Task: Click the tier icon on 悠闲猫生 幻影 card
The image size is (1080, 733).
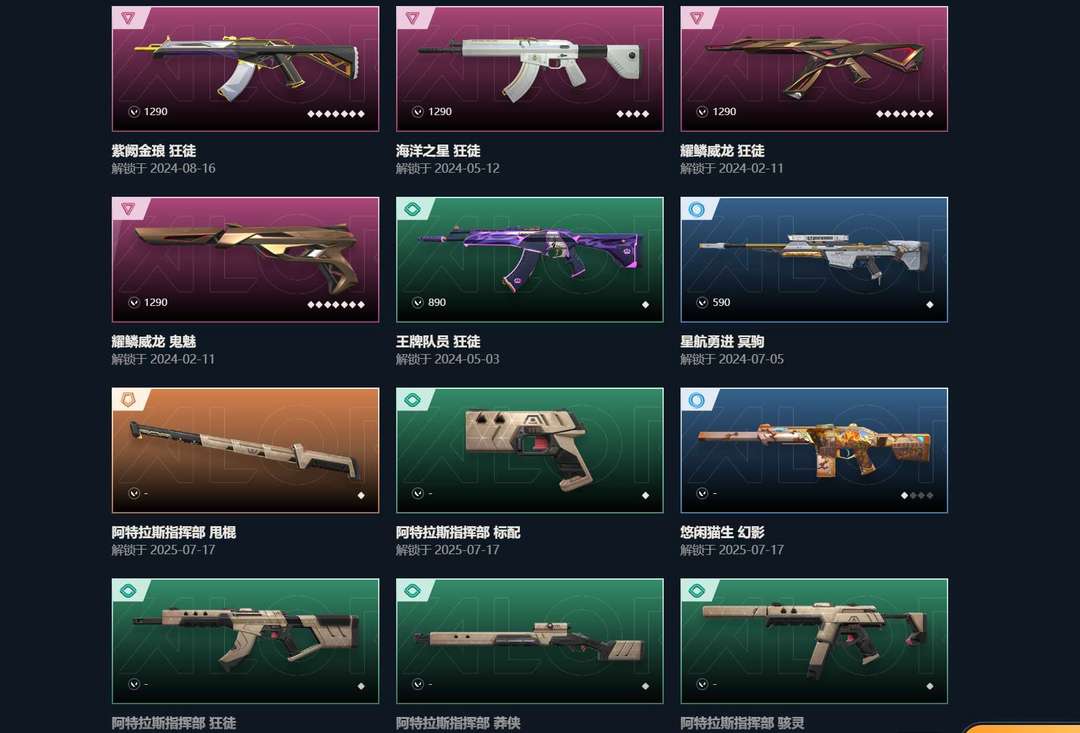Action: coord(696,400)
